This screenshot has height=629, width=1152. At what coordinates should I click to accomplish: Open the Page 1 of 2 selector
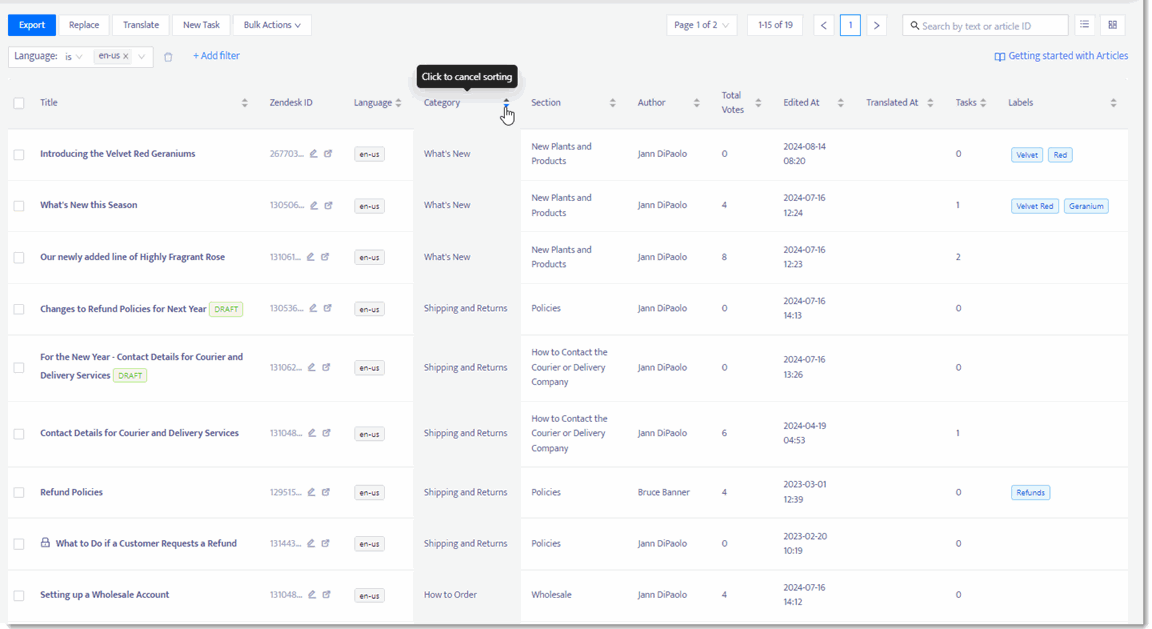click(x=701, y=25)
